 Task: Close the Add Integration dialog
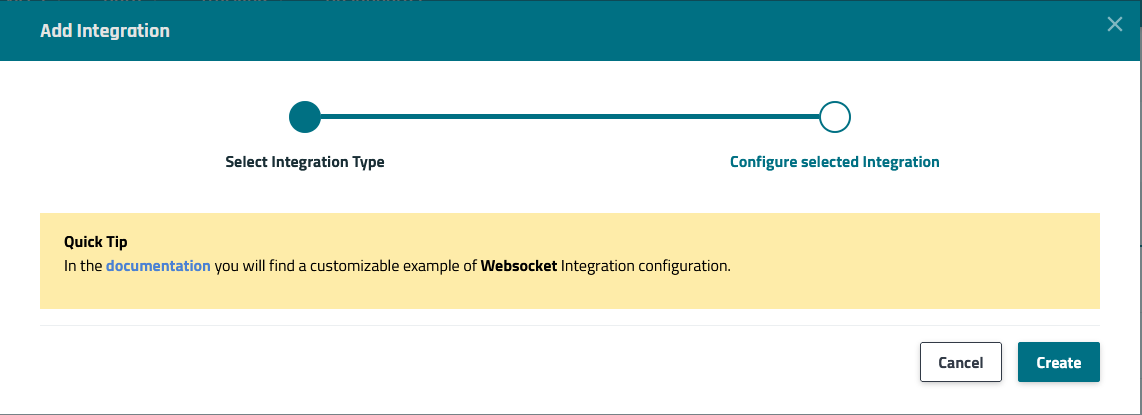tap(1115, 25)
